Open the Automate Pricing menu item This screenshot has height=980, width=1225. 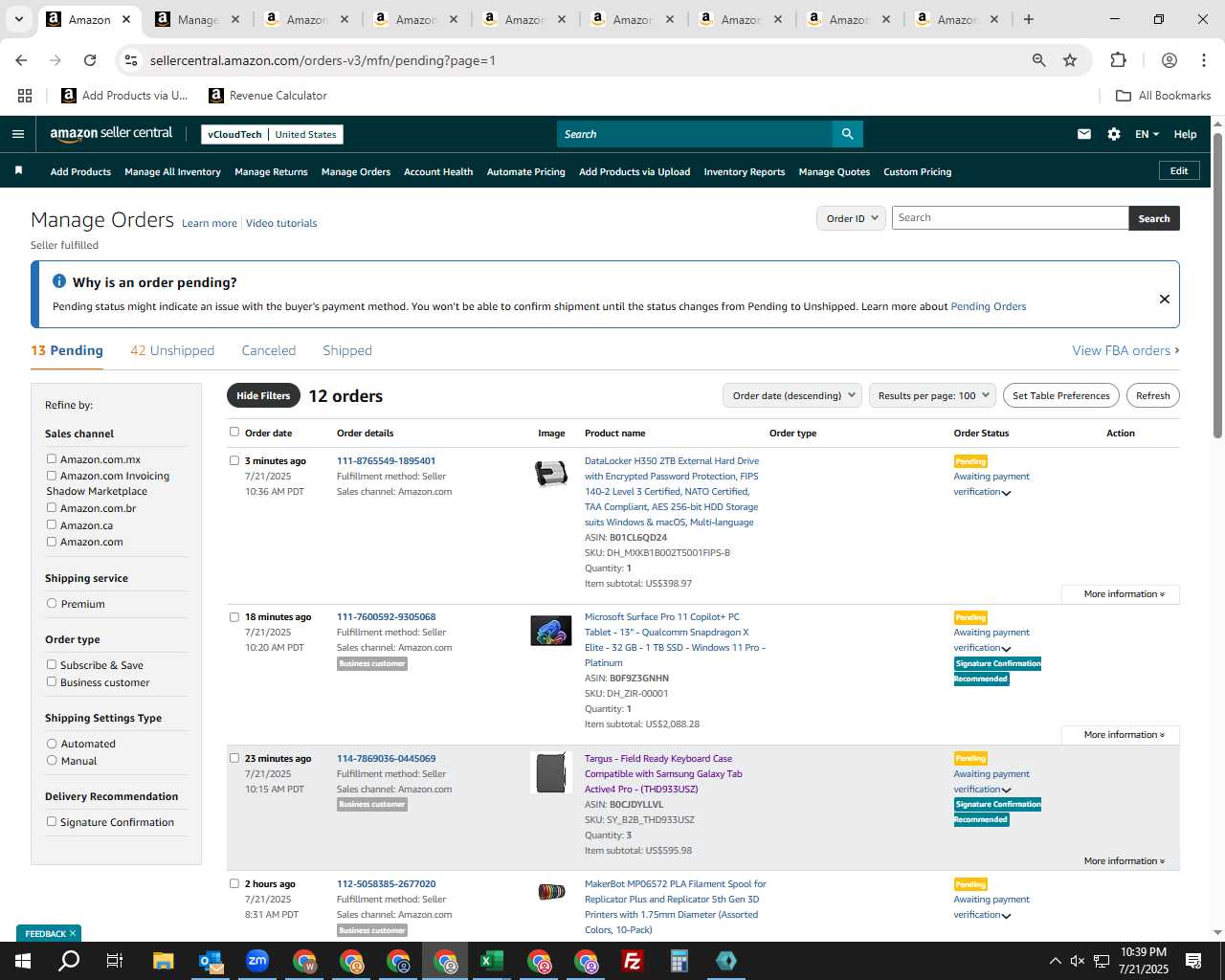(x=526, y=171)
